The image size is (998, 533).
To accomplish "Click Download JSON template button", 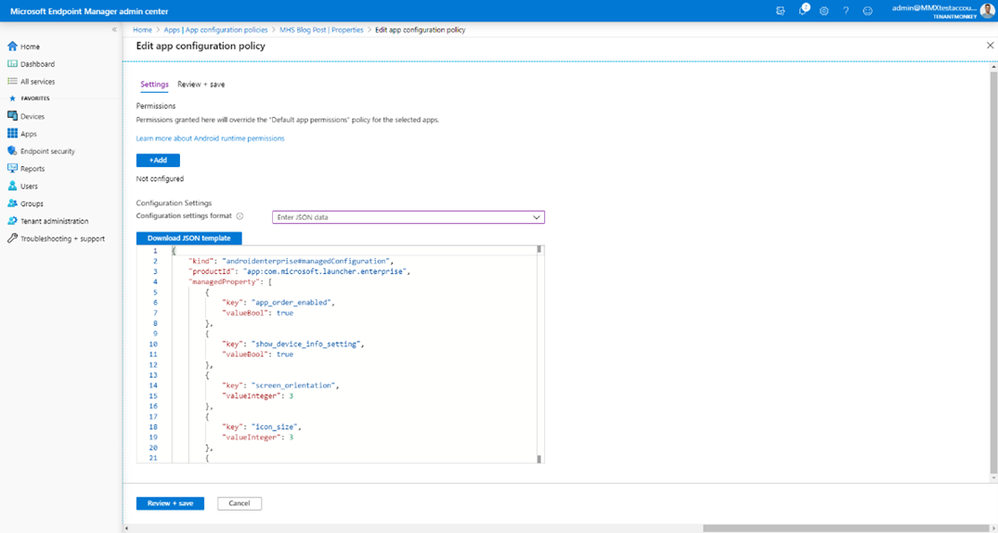I will 189,238.
